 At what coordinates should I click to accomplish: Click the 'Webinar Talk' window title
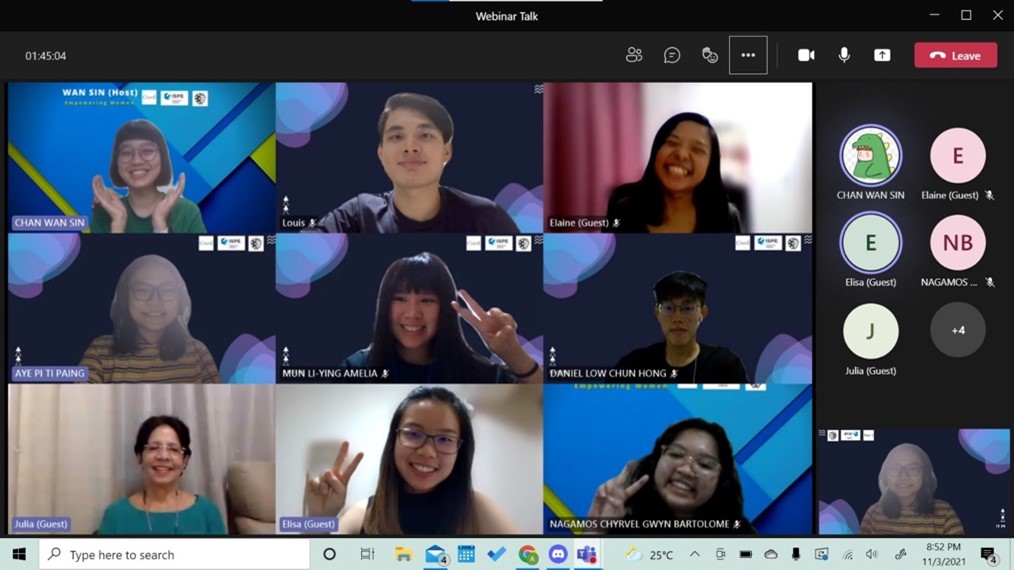tap(506, 17)
